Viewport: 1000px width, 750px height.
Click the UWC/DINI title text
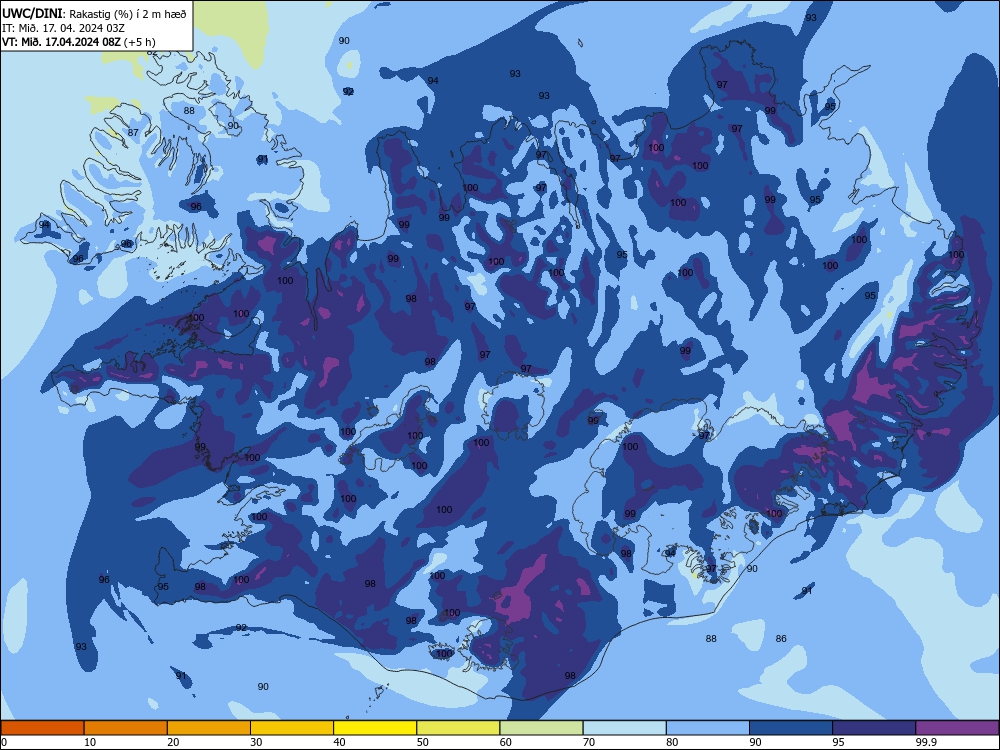(x=33, y=13)
